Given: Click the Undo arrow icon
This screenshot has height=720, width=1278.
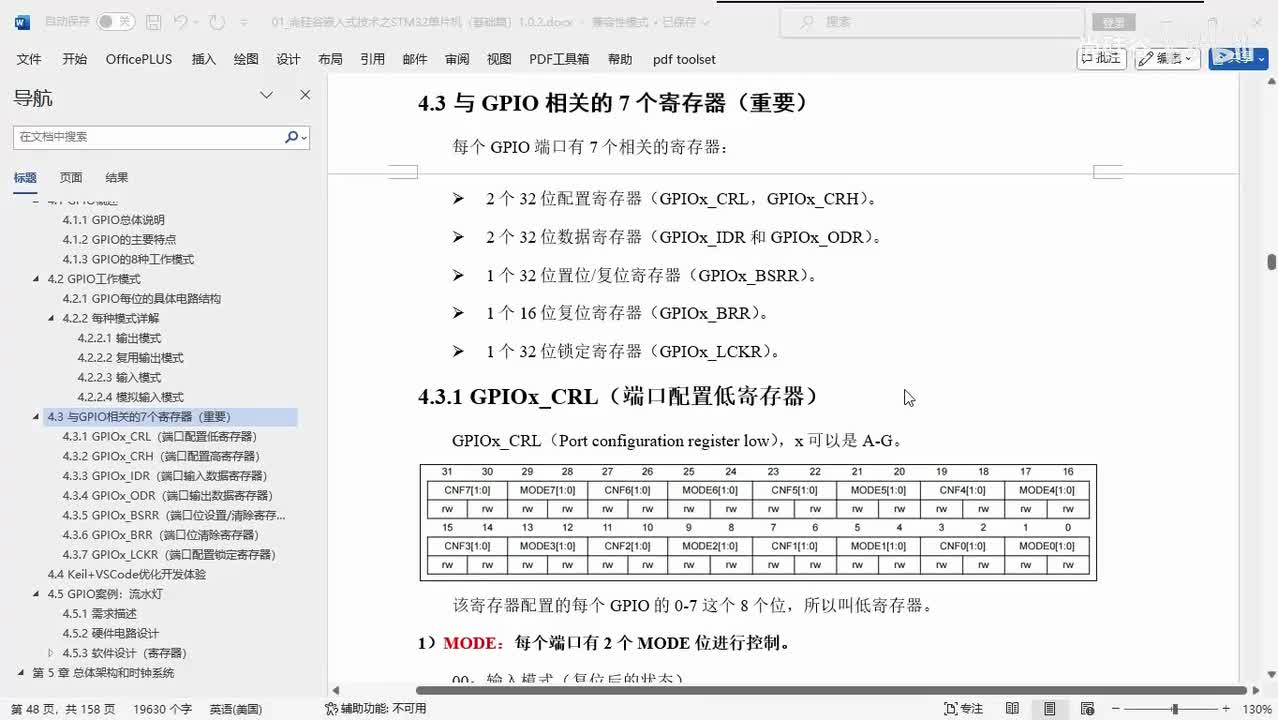Looking at the screenshot, I should (x=180, y=22).
